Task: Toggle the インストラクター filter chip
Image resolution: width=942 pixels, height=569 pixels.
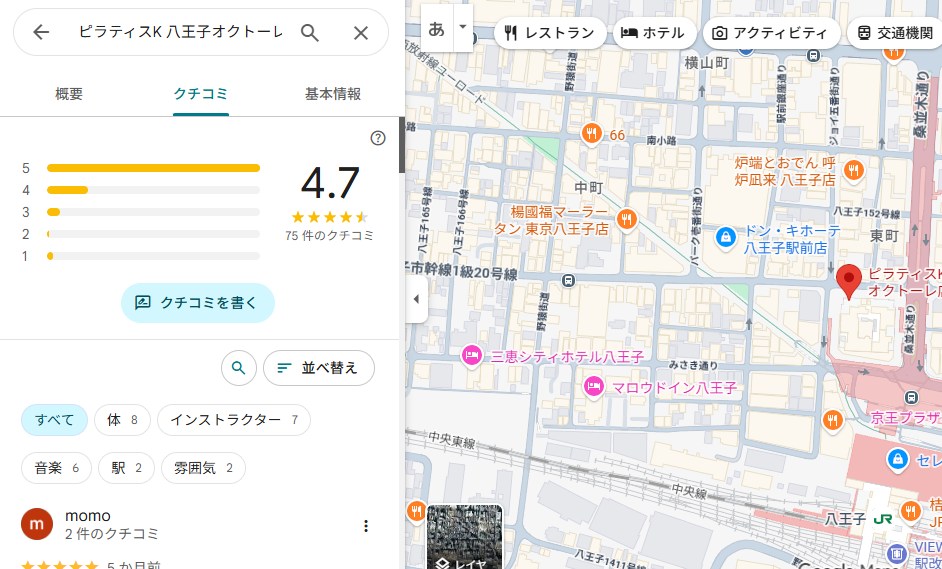Action: pos(233,420)
